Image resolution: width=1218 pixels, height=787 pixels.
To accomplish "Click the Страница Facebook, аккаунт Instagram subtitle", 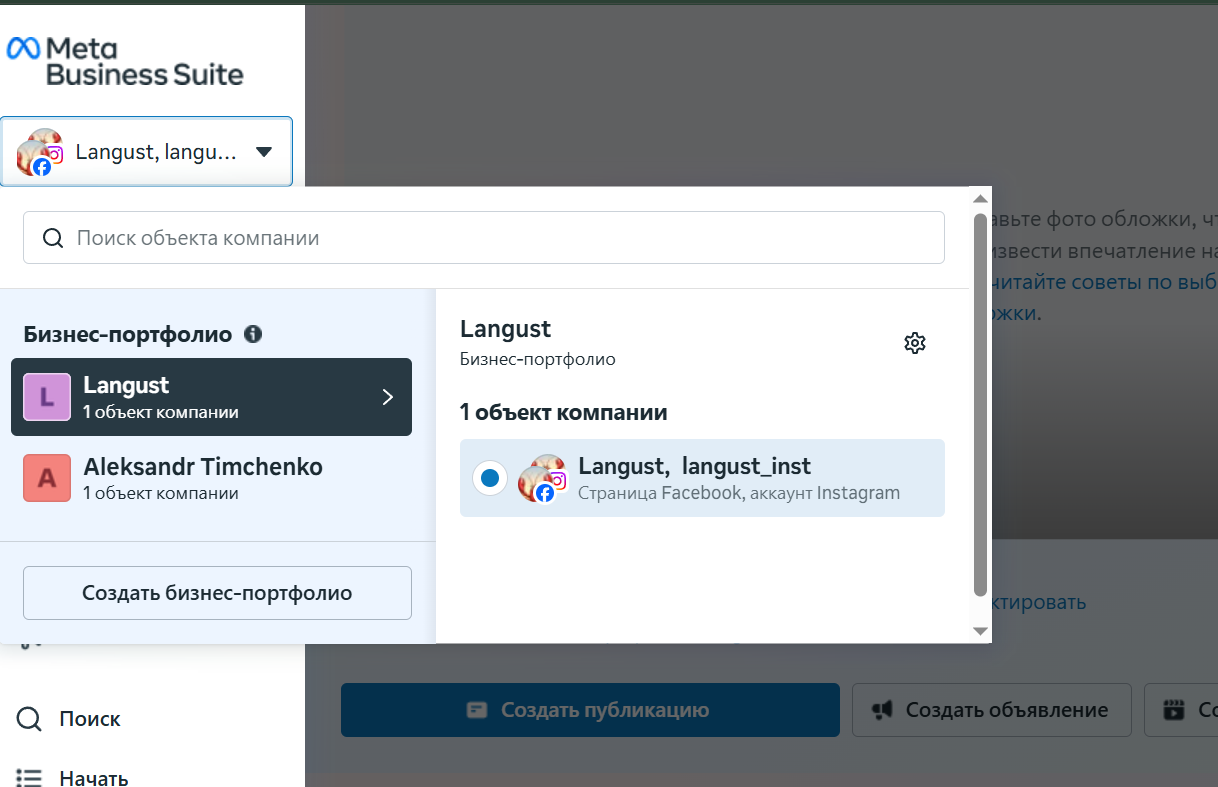I will 739,492.
